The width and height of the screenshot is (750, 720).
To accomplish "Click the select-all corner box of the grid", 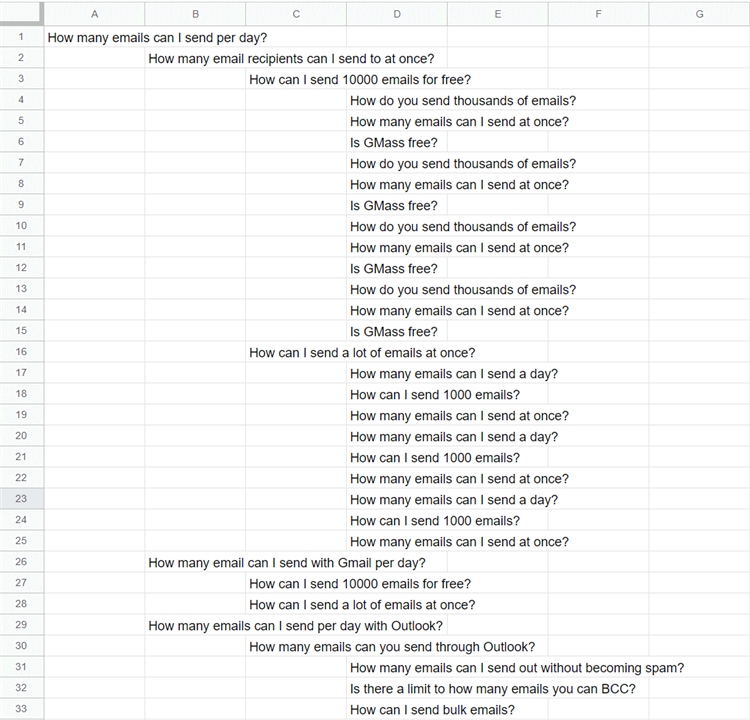I will pyautogui.click(x=21, y=14).
